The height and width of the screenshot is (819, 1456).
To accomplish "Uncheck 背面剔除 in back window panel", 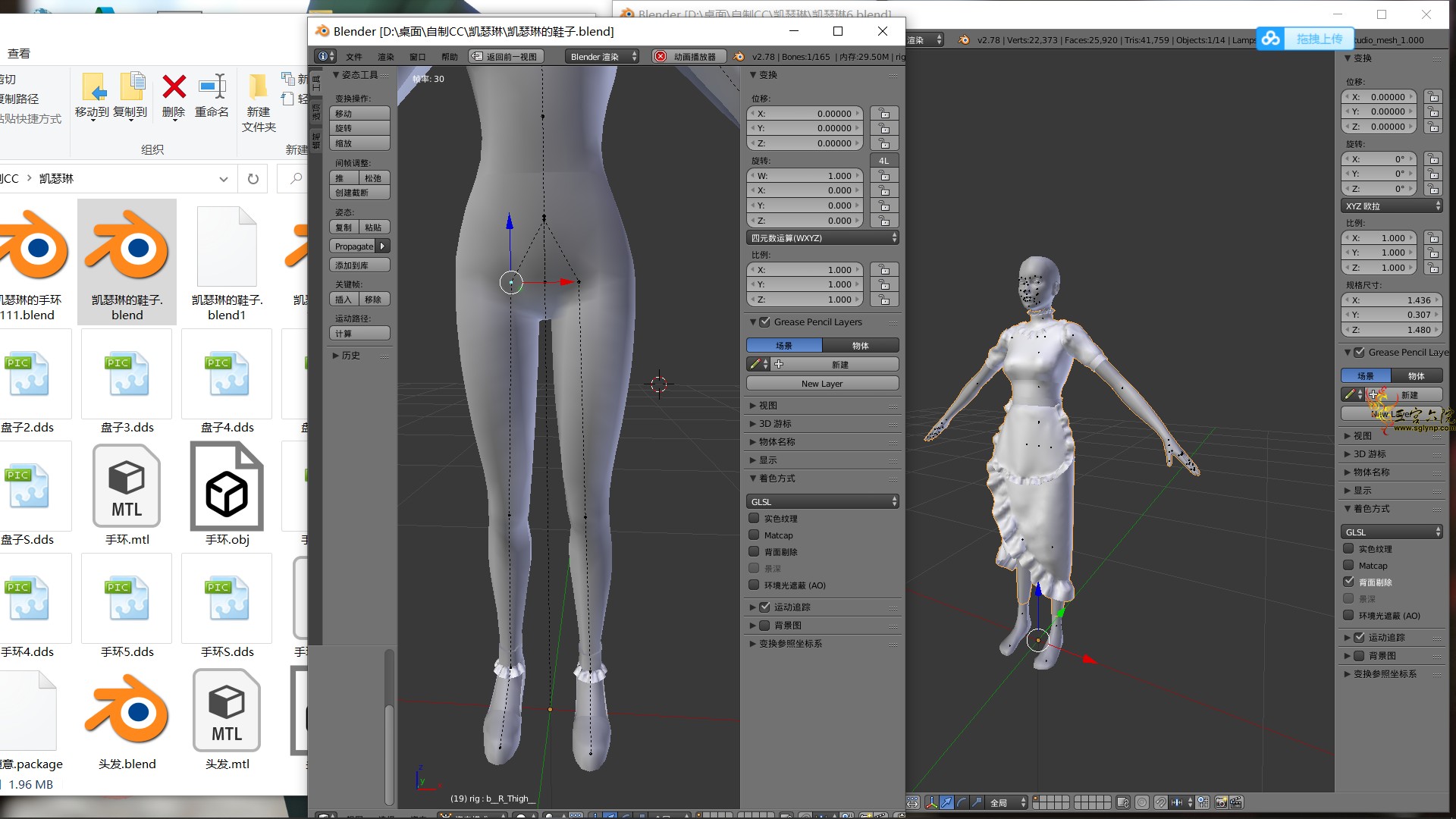I will 1348,582.
